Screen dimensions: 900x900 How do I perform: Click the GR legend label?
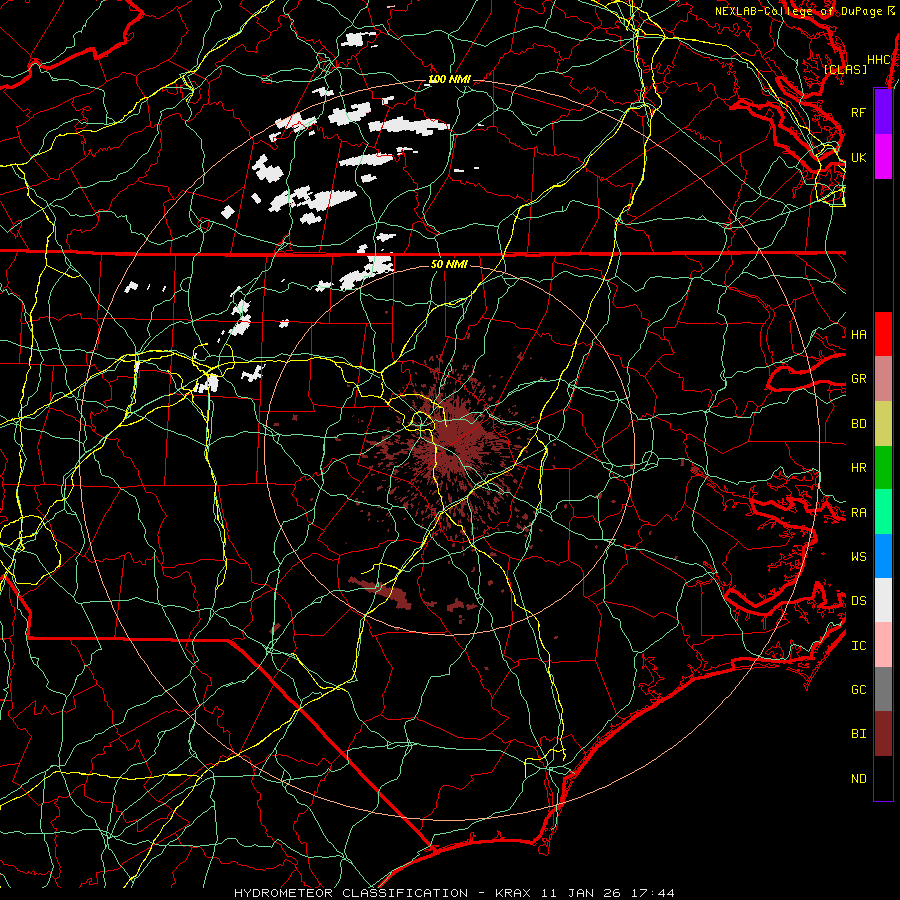[858, 379]
